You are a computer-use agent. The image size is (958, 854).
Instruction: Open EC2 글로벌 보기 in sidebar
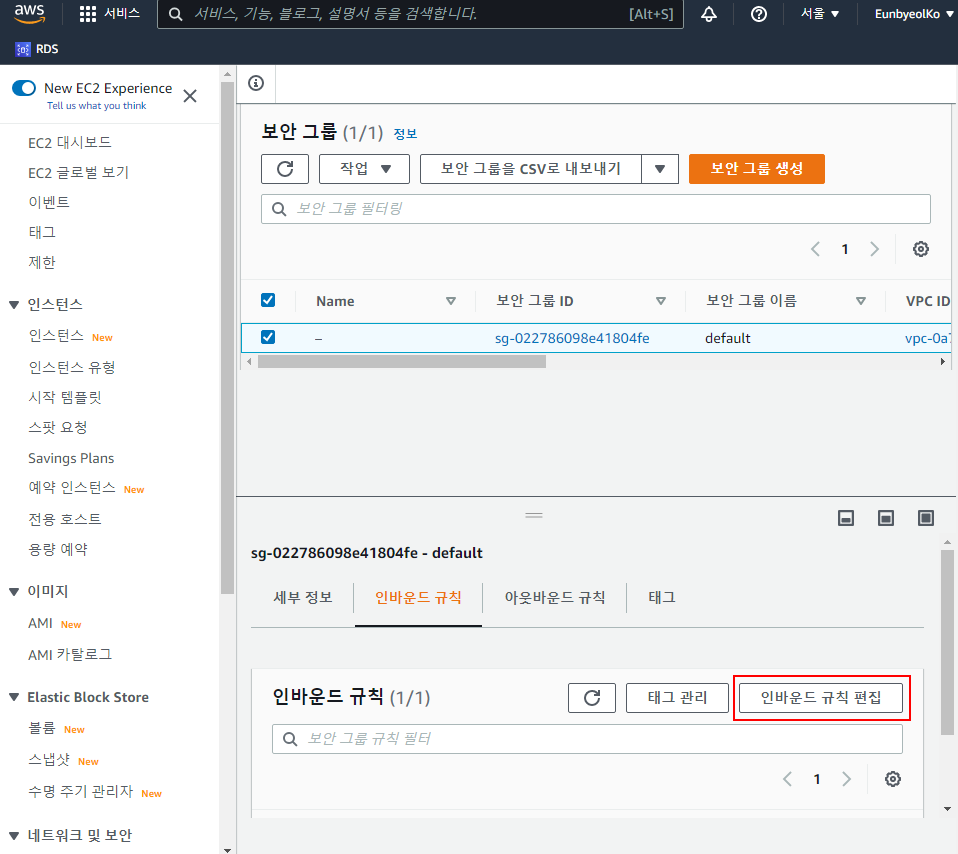point(78,172)
